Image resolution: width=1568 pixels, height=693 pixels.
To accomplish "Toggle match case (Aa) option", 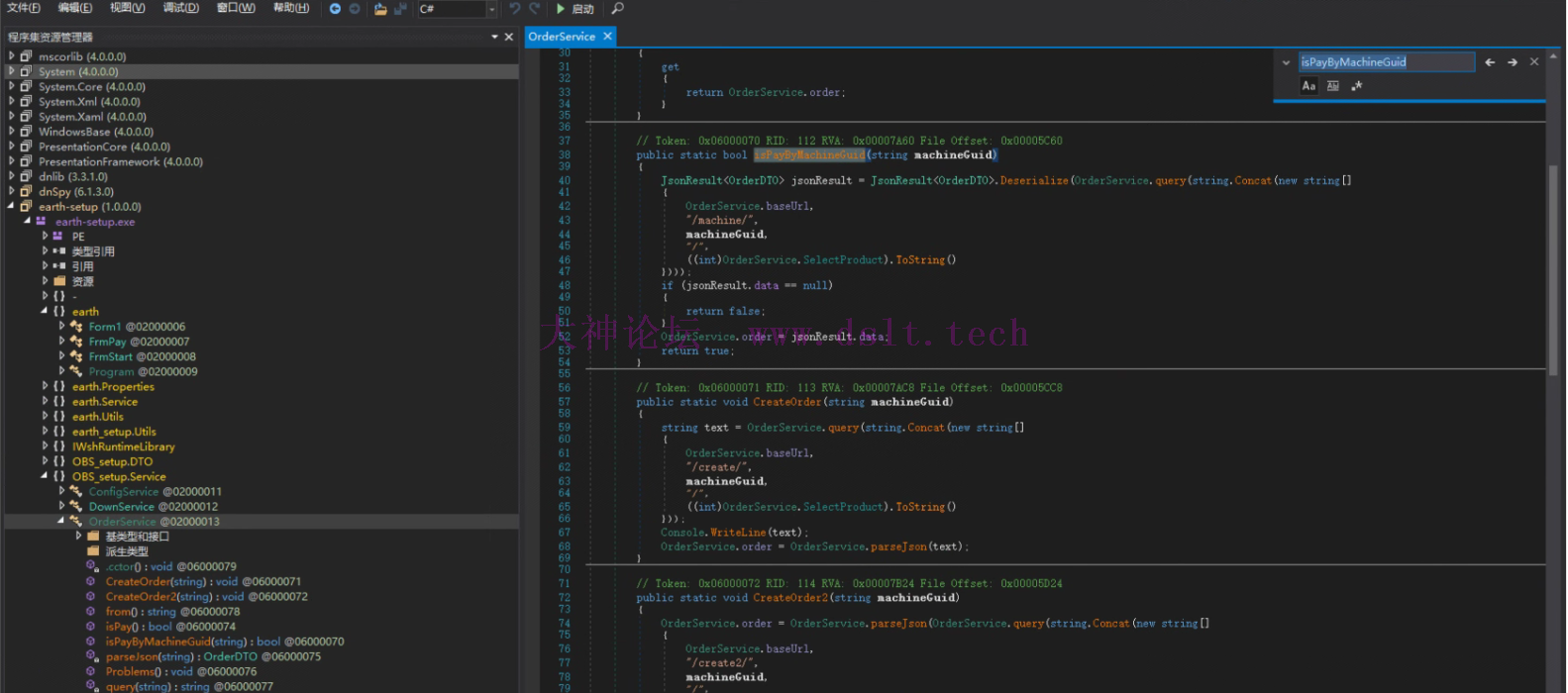I will [x=1308, y=86].
